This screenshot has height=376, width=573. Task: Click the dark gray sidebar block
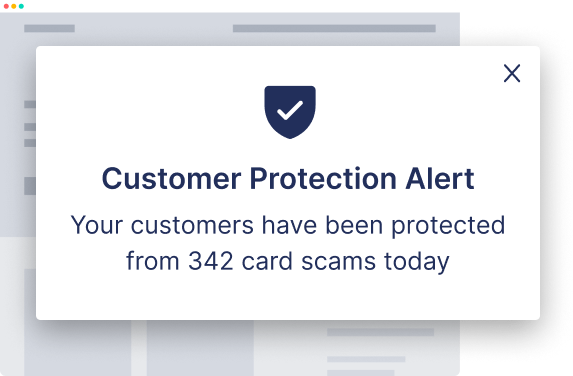tap(30, 186)
